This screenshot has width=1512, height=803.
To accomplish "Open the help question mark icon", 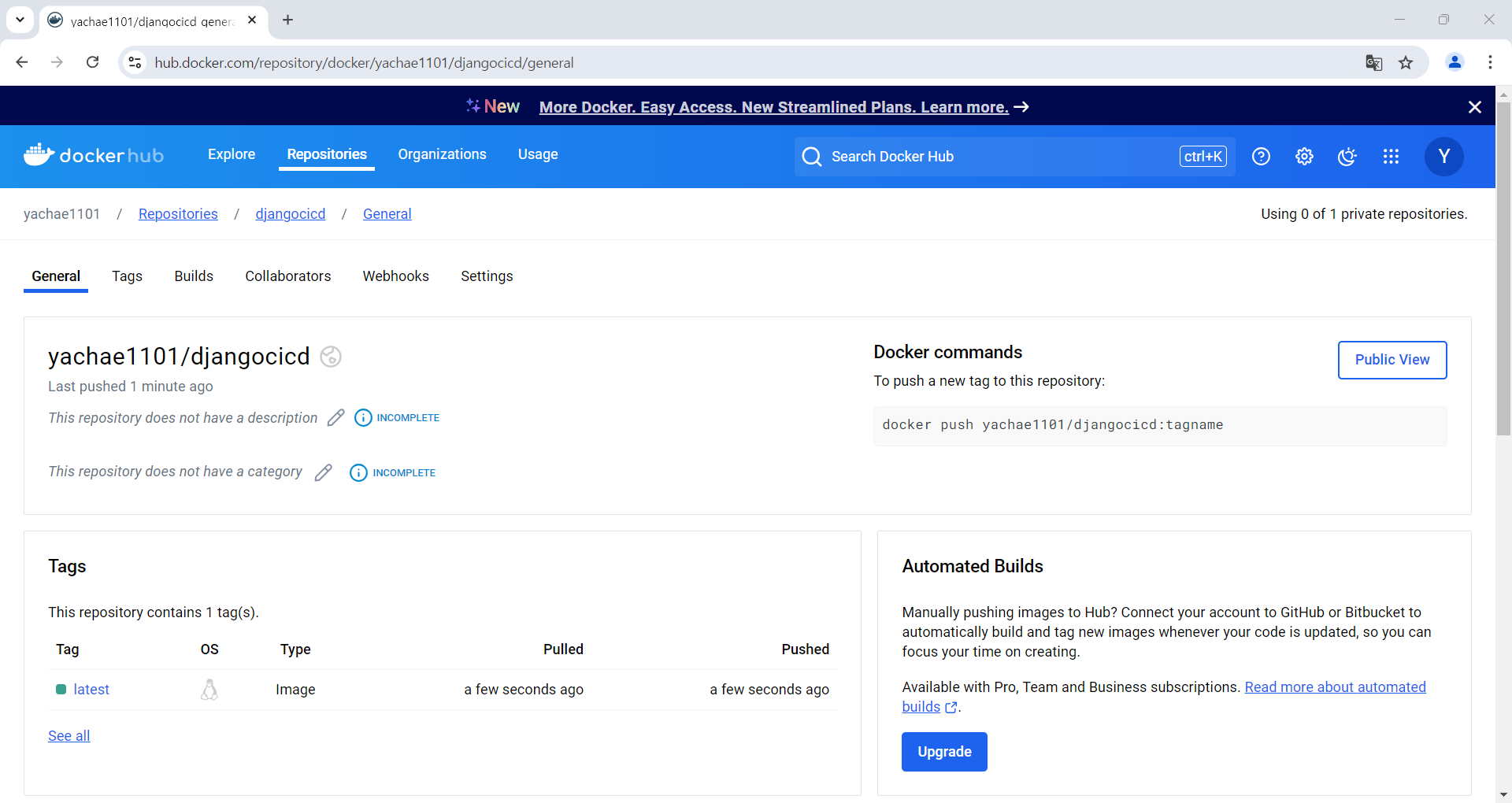I will point(1261,157).
